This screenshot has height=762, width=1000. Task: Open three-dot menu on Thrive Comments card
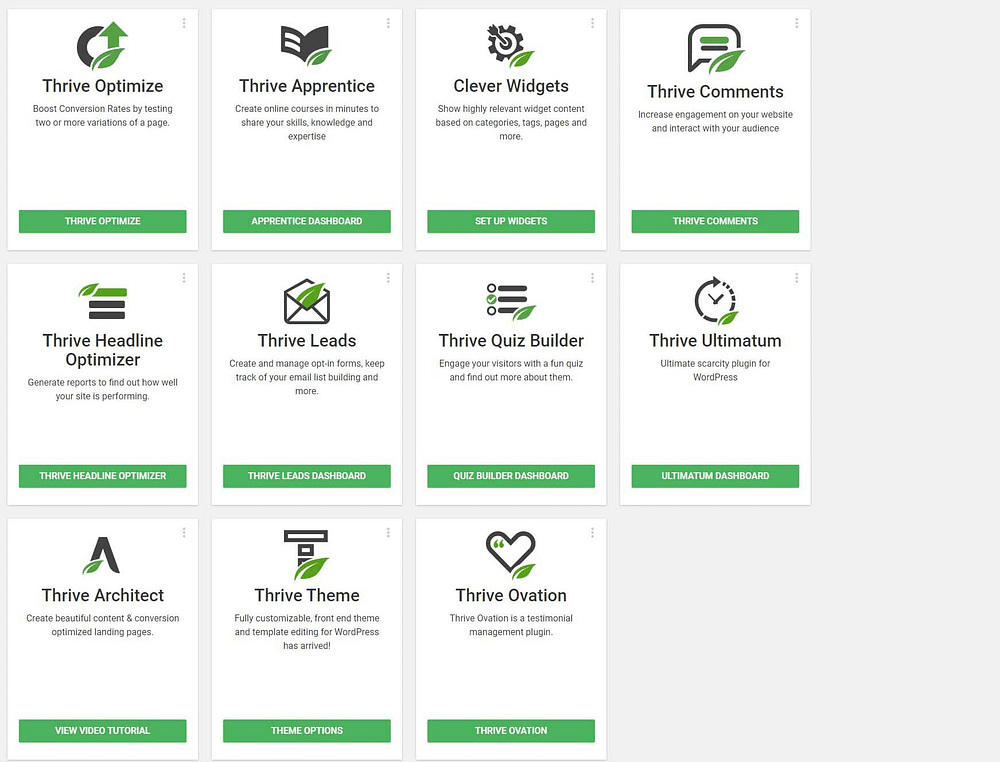click(797, 23)
